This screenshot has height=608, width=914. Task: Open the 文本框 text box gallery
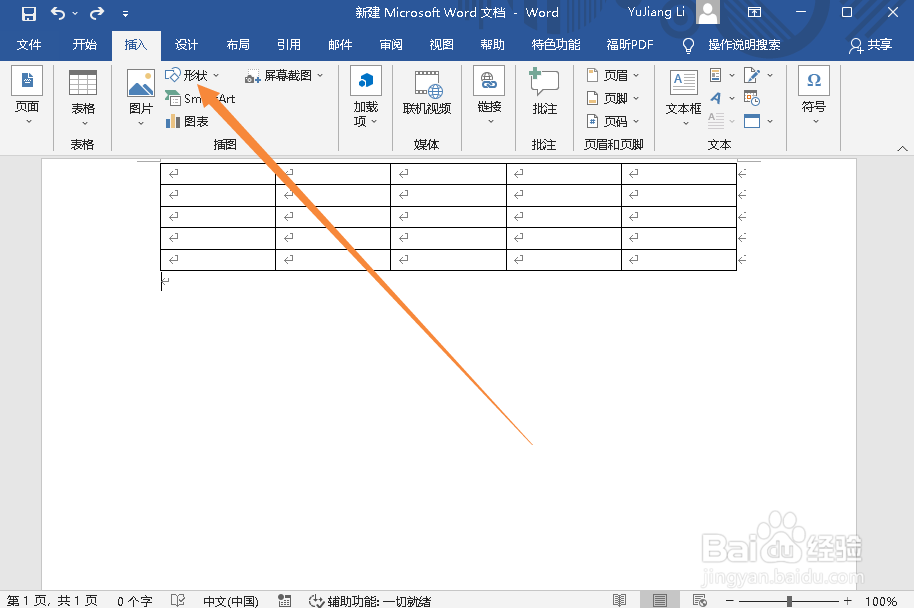[x=683, y=98]
